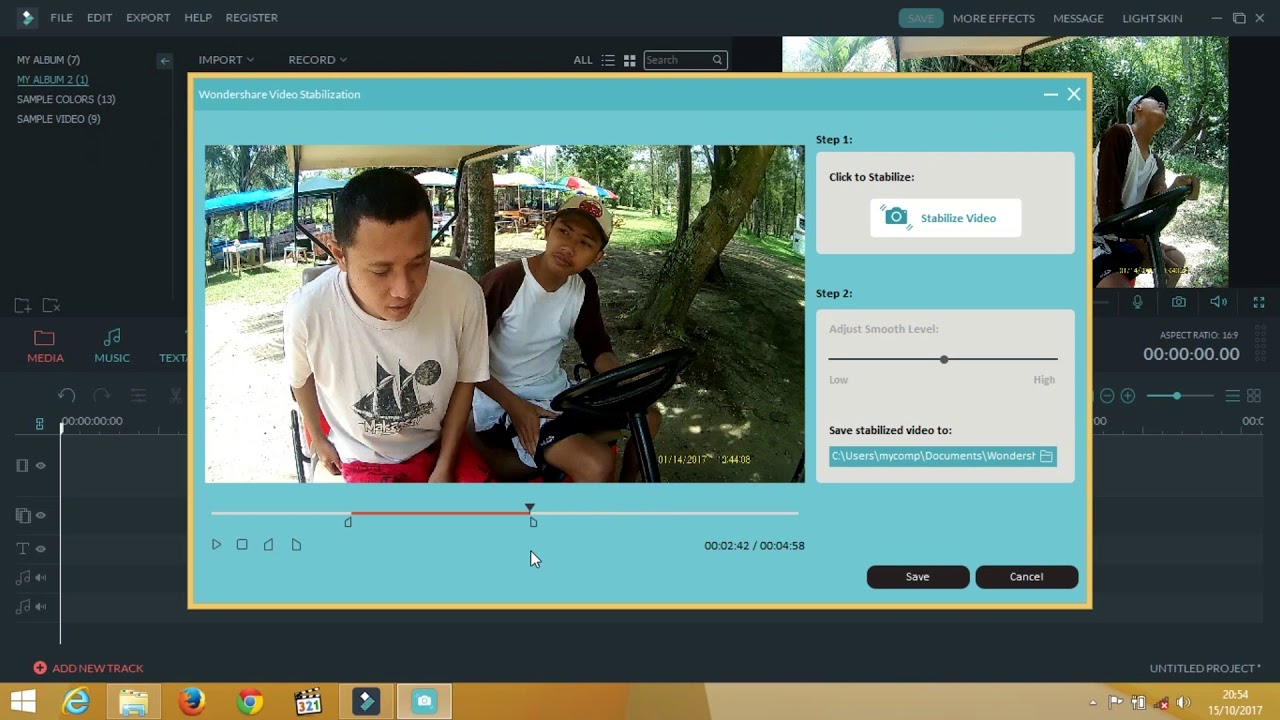This screenshot has width=1280, height=720.
Task: Click the folder browse icon for save path
Action: coord(1046,456)
